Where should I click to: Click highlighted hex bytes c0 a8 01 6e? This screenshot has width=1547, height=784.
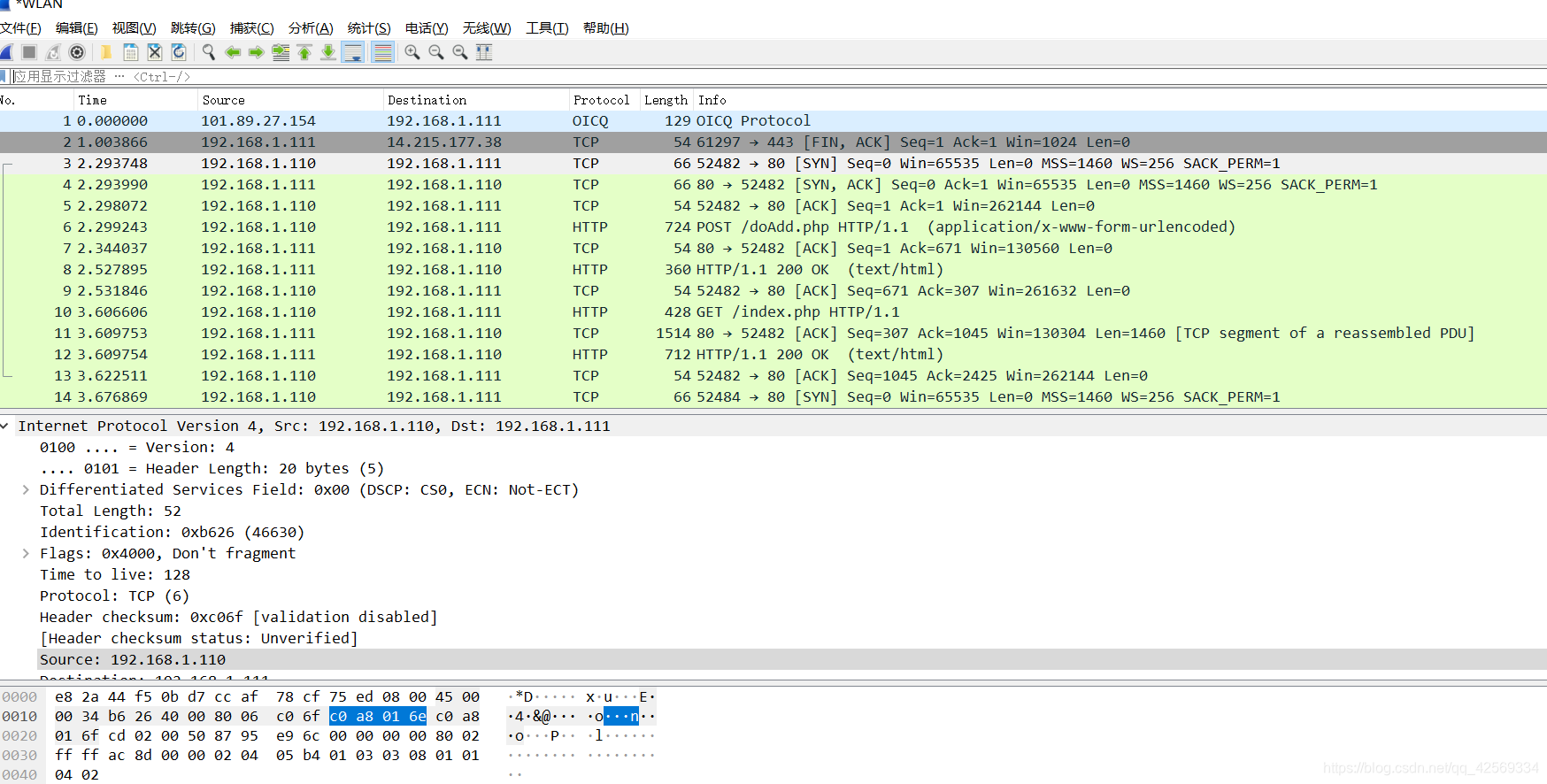378,717
